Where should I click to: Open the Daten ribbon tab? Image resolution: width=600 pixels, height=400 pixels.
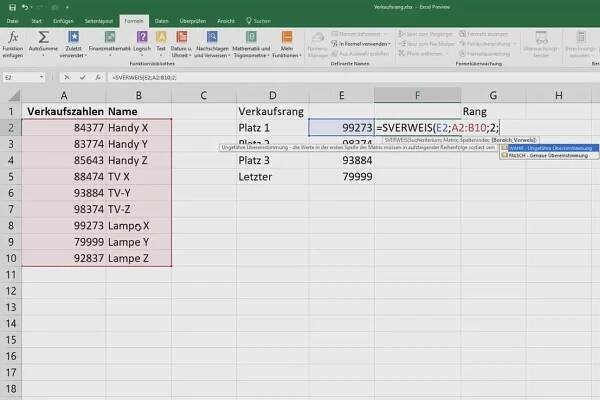(x=161, y=19)
